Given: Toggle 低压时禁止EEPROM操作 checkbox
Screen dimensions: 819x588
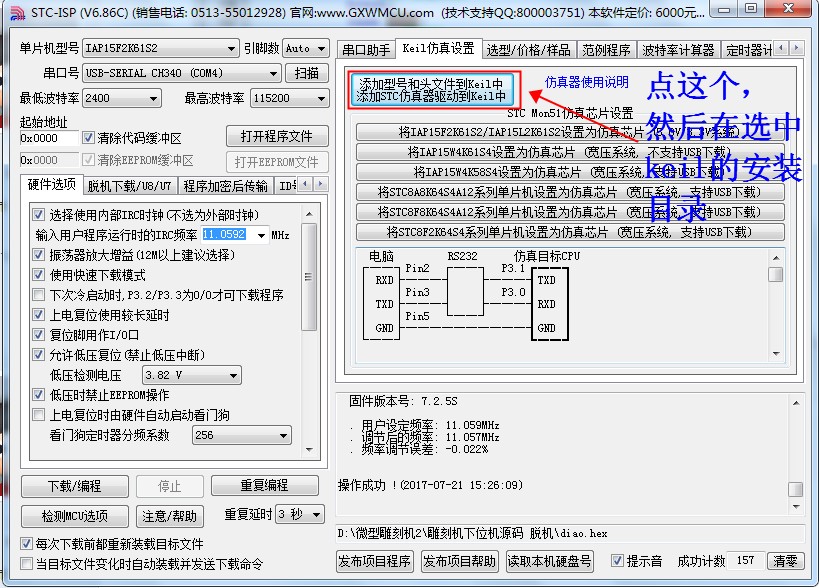Looking at the screenshot, I should click(x=38, y=395).
